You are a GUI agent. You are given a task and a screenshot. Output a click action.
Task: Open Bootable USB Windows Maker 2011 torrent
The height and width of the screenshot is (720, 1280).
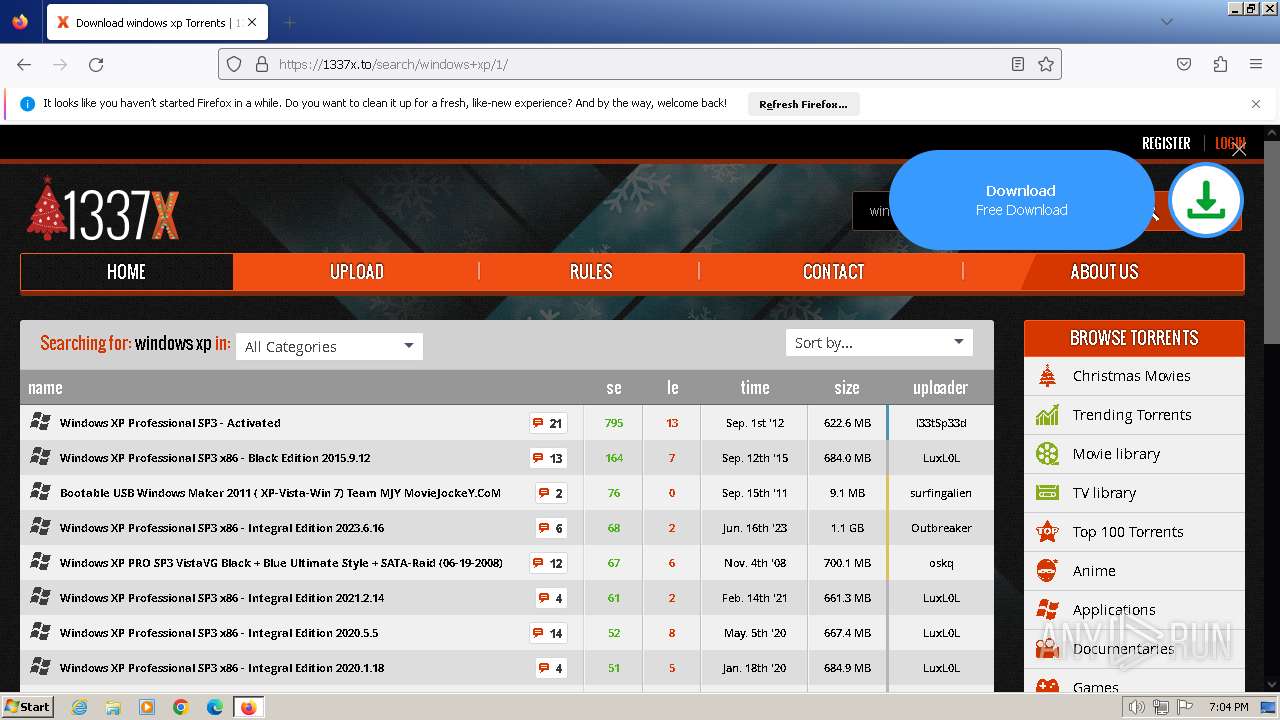pos(280,493)
